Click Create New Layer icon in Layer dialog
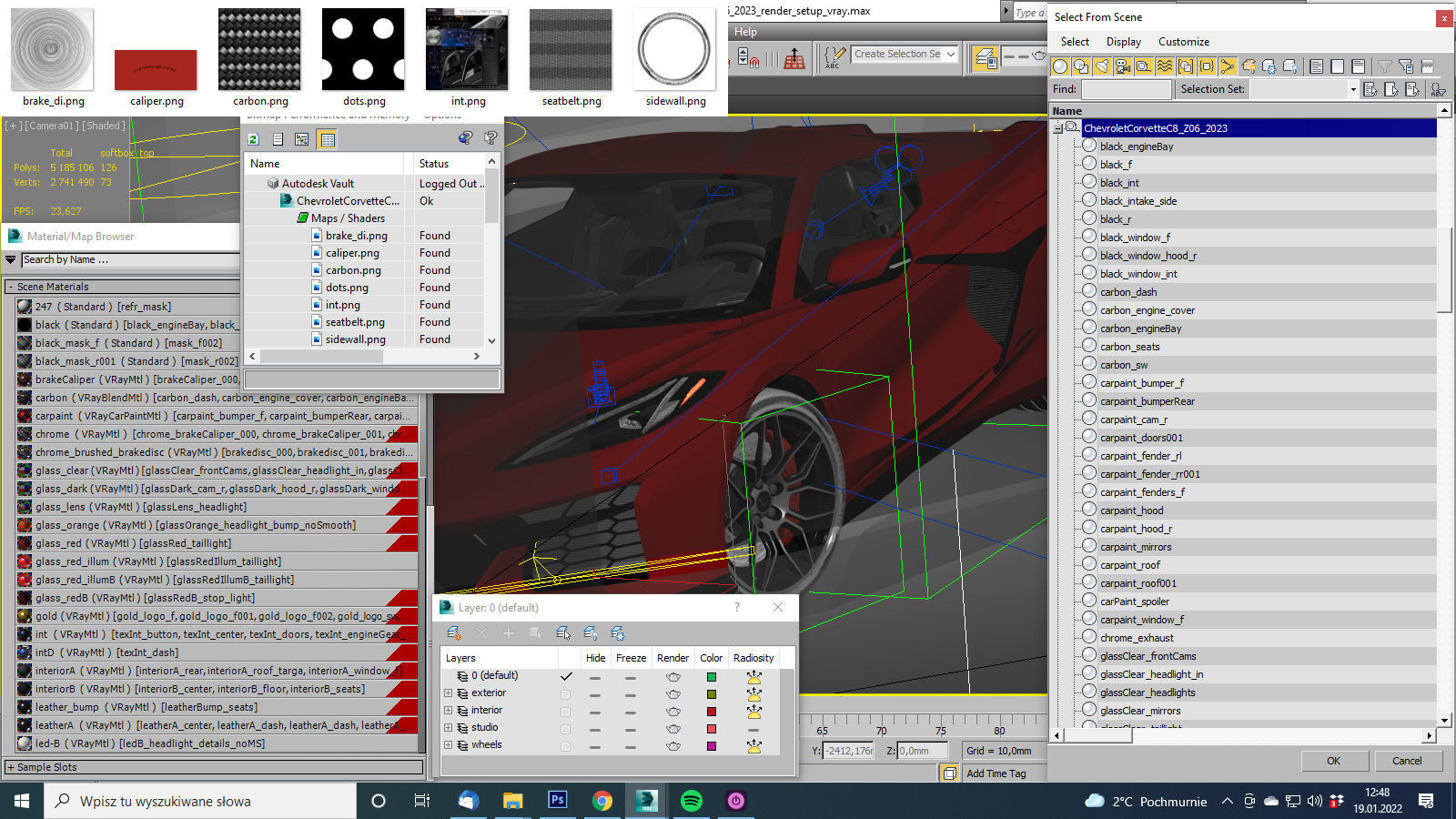1456x819 pixels. (453, 633)
